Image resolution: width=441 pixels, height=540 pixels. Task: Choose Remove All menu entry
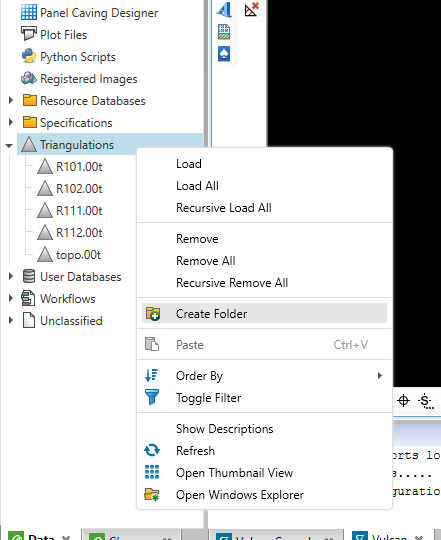(x=264, y=261)
